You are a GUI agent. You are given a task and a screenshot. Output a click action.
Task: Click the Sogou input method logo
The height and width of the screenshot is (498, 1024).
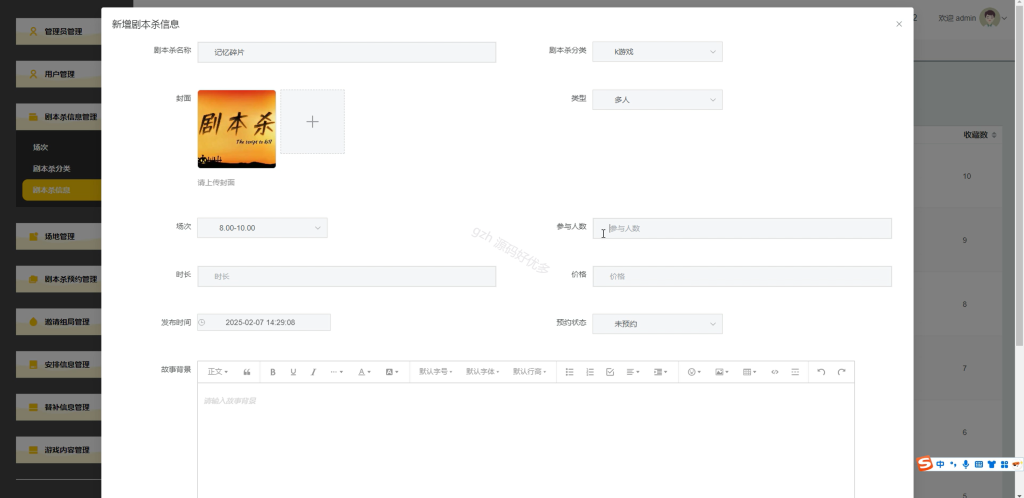tap(924, 464)
